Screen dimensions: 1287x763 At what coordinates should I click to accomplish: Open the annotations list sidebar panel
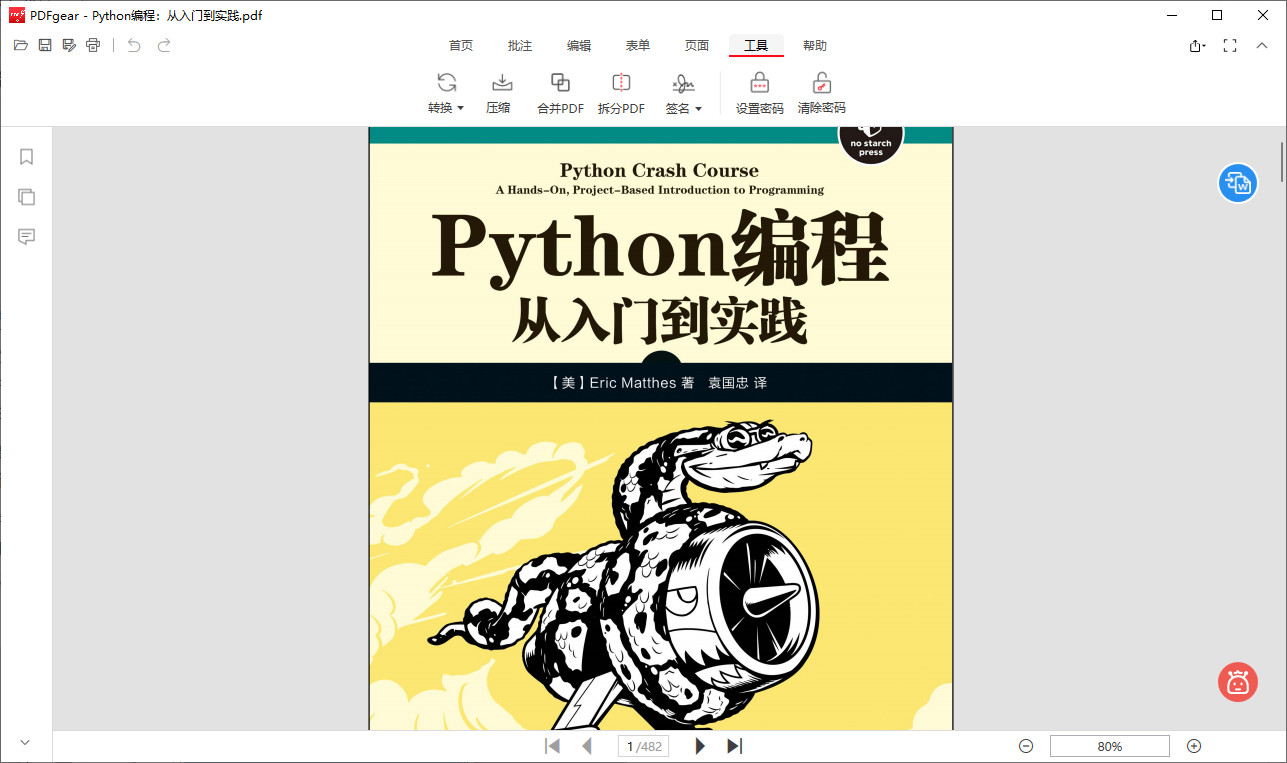pos(27,237)
